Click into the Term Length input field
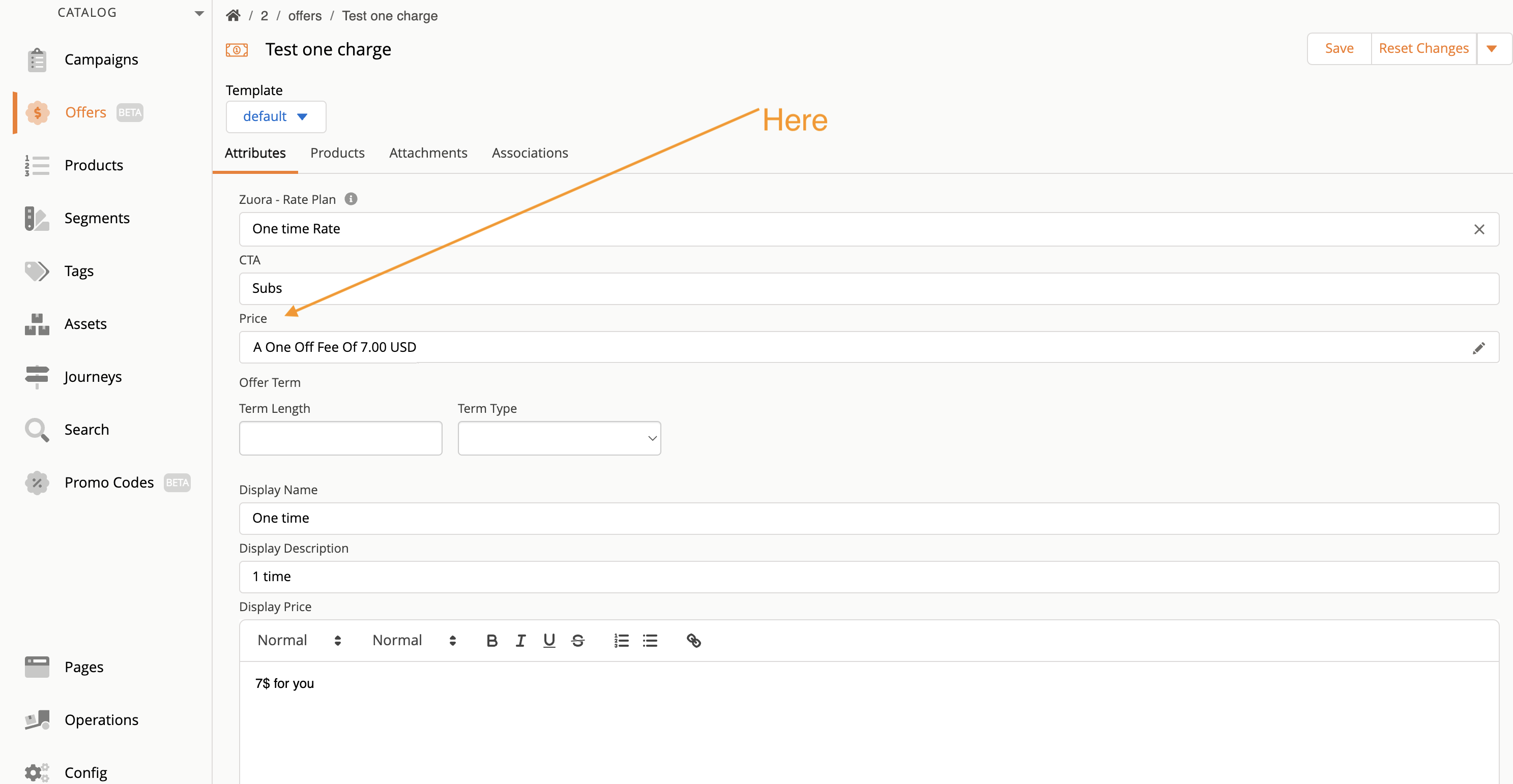 [x=340, y=438]
